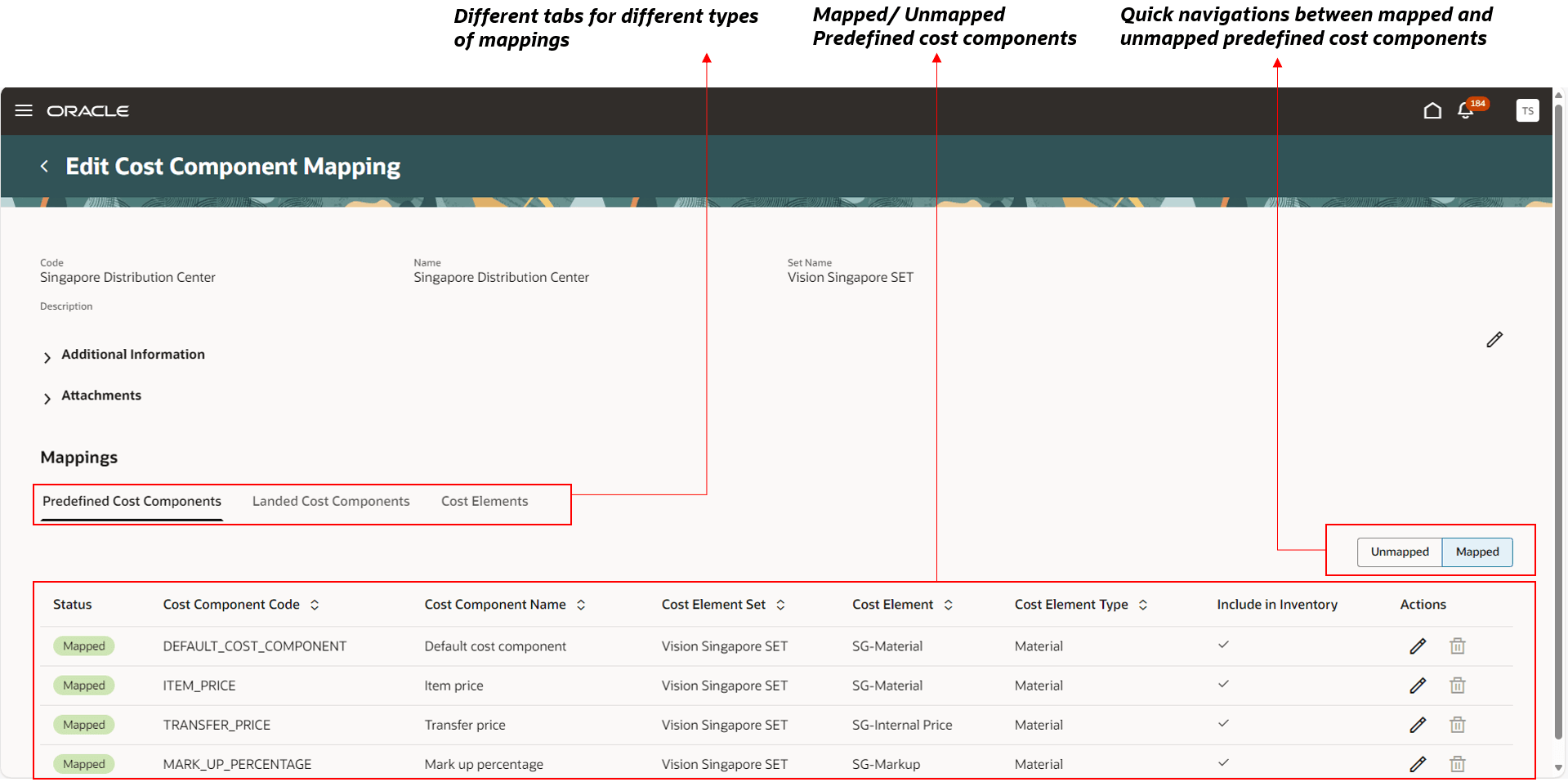Open the Landed Cost Components tab

[331, 501]
